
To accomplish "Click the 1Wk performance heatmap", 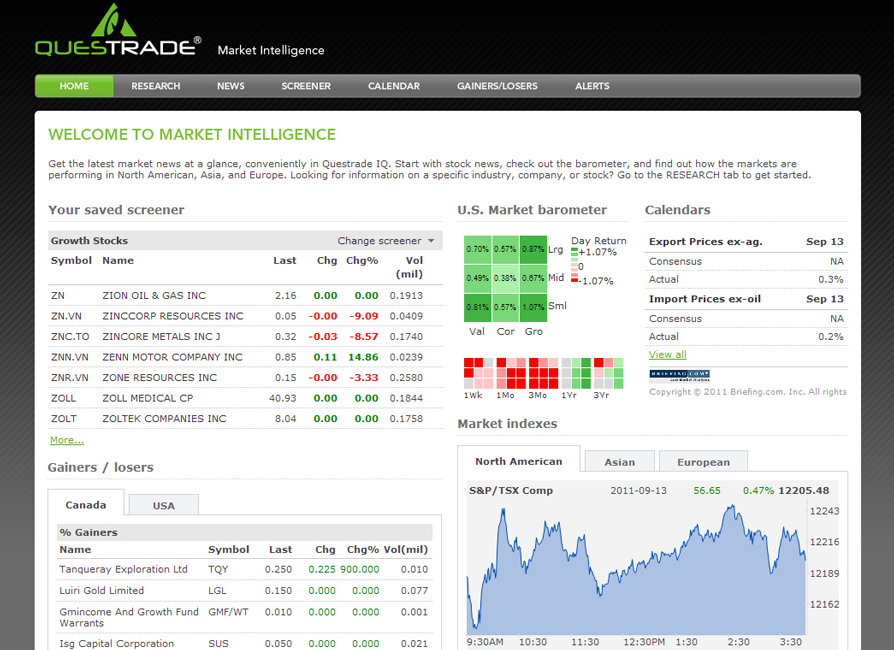I will click(478, 372).
